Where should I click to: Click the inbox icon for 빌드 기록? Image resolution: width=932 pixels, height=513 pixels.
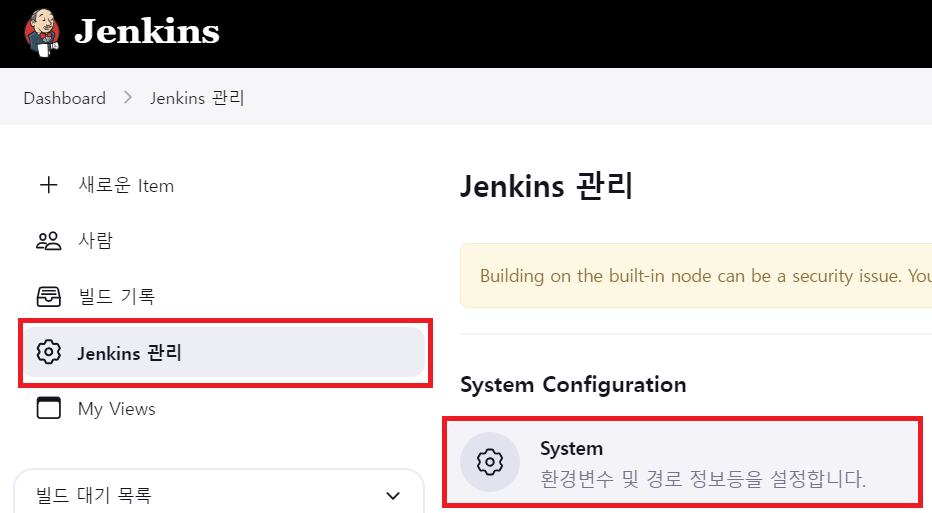pos(49,296)
